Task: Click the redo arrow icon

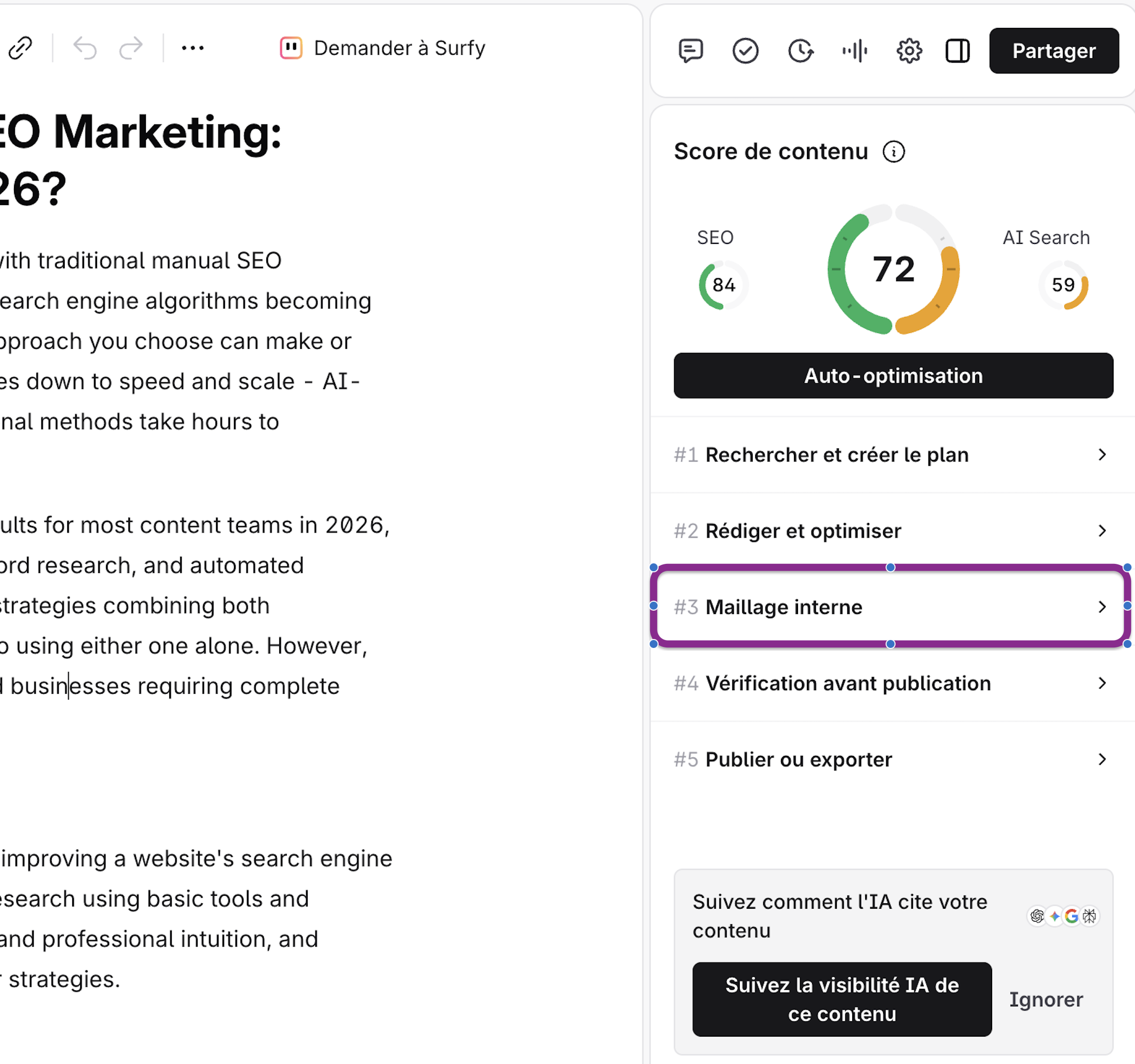Action: pos(131,48)
